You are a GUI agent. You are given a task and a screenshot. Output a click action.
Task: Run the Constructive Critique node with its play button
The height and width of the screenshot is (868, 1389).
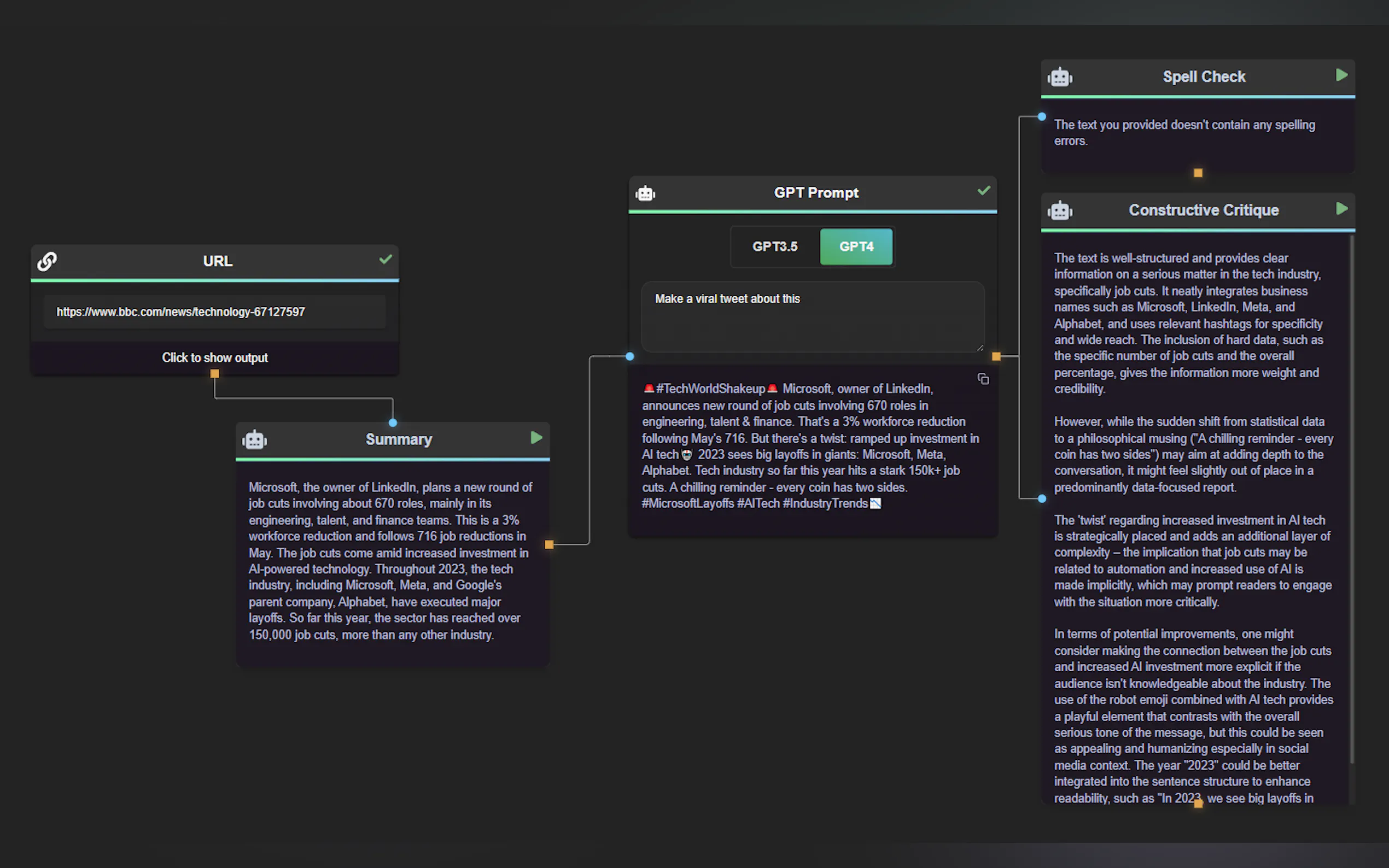(x=1341, y=208)
